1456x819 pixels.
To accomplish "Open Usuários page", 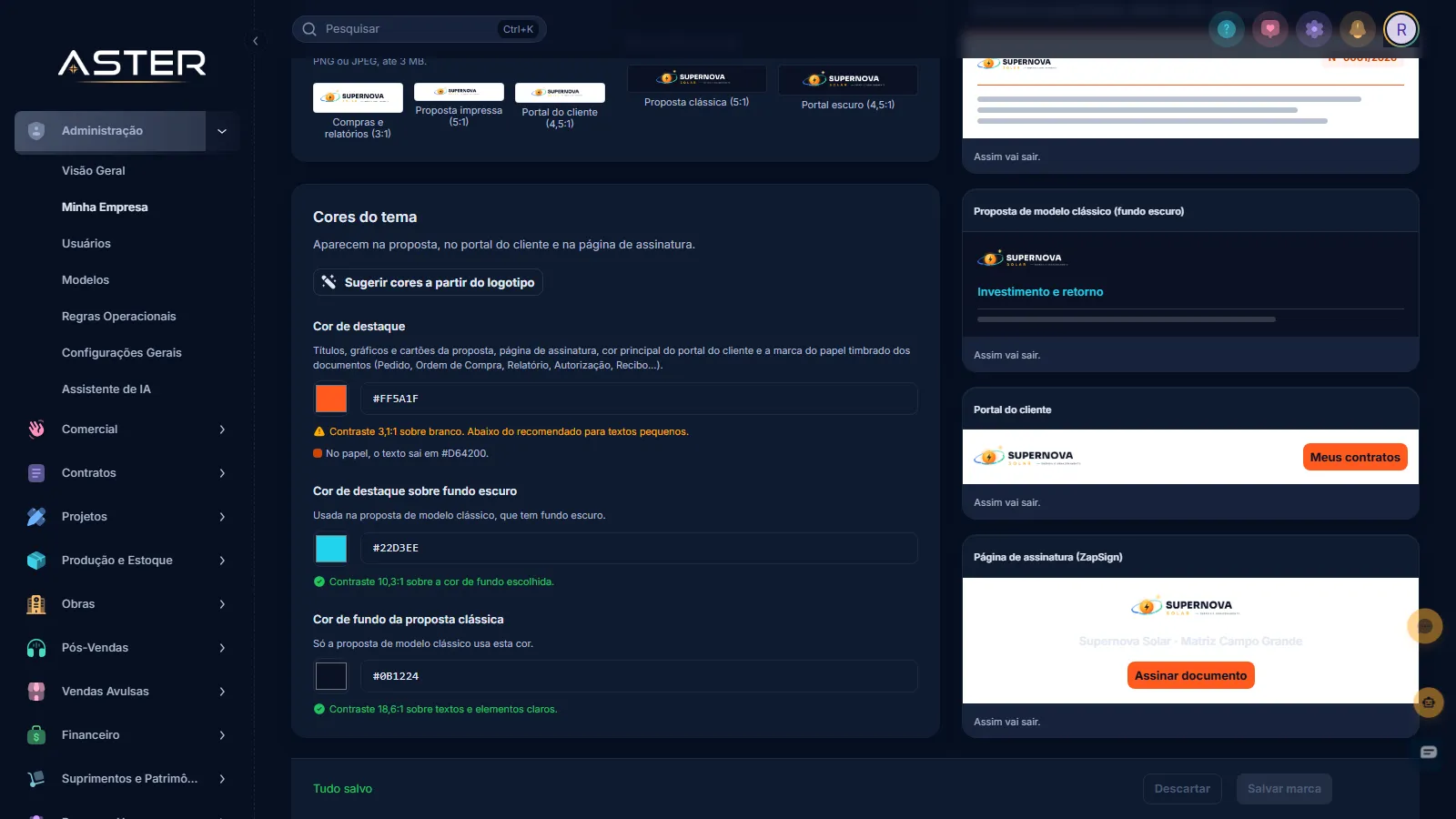I will click(x=86, y=244).
